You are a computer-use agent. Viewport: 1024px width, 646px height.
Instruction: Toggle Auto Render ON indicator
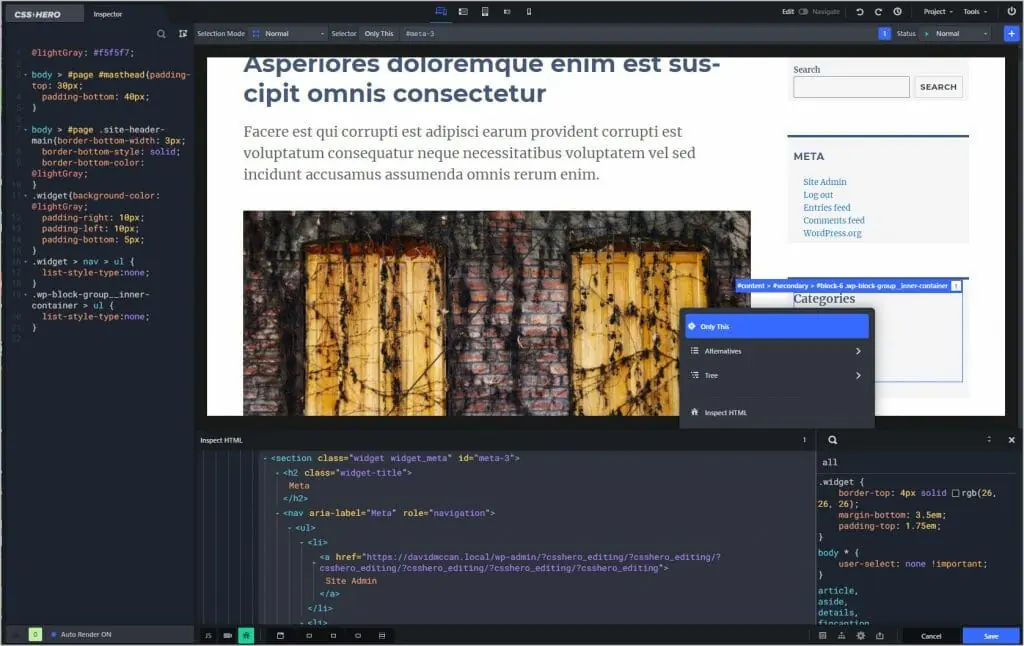[x=54, y=635]
